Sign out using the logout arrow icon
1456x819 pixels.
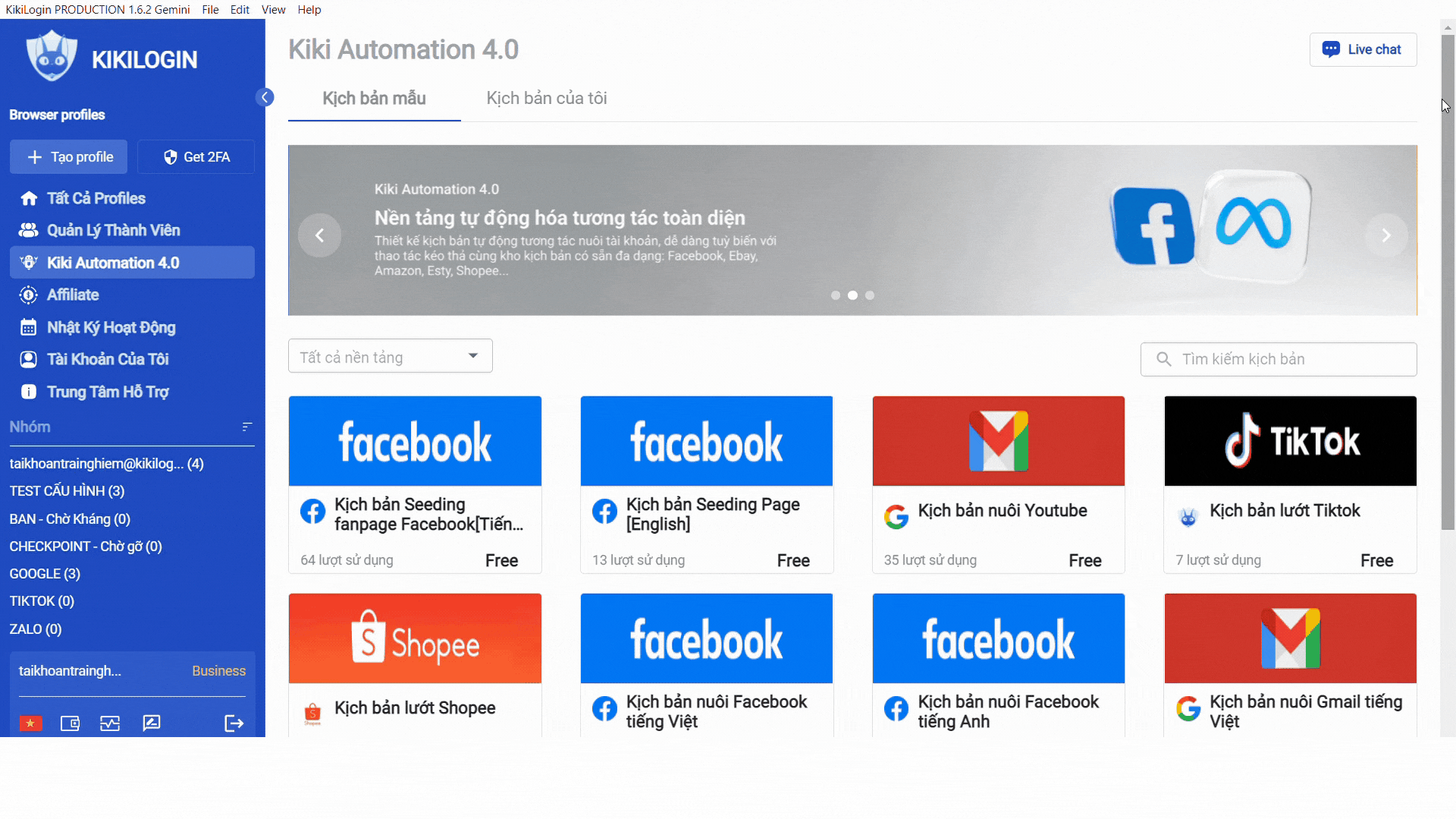click(234, 723)
